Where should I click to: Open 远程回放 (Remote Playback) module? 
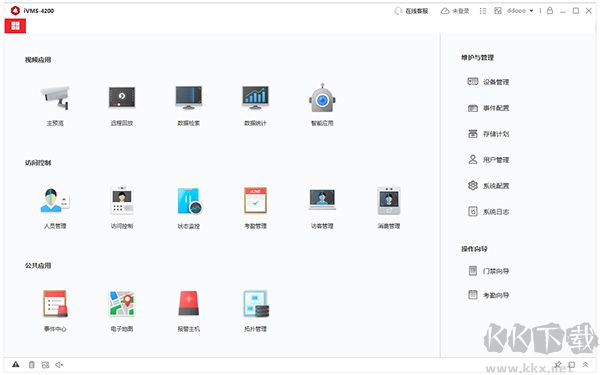122,98
